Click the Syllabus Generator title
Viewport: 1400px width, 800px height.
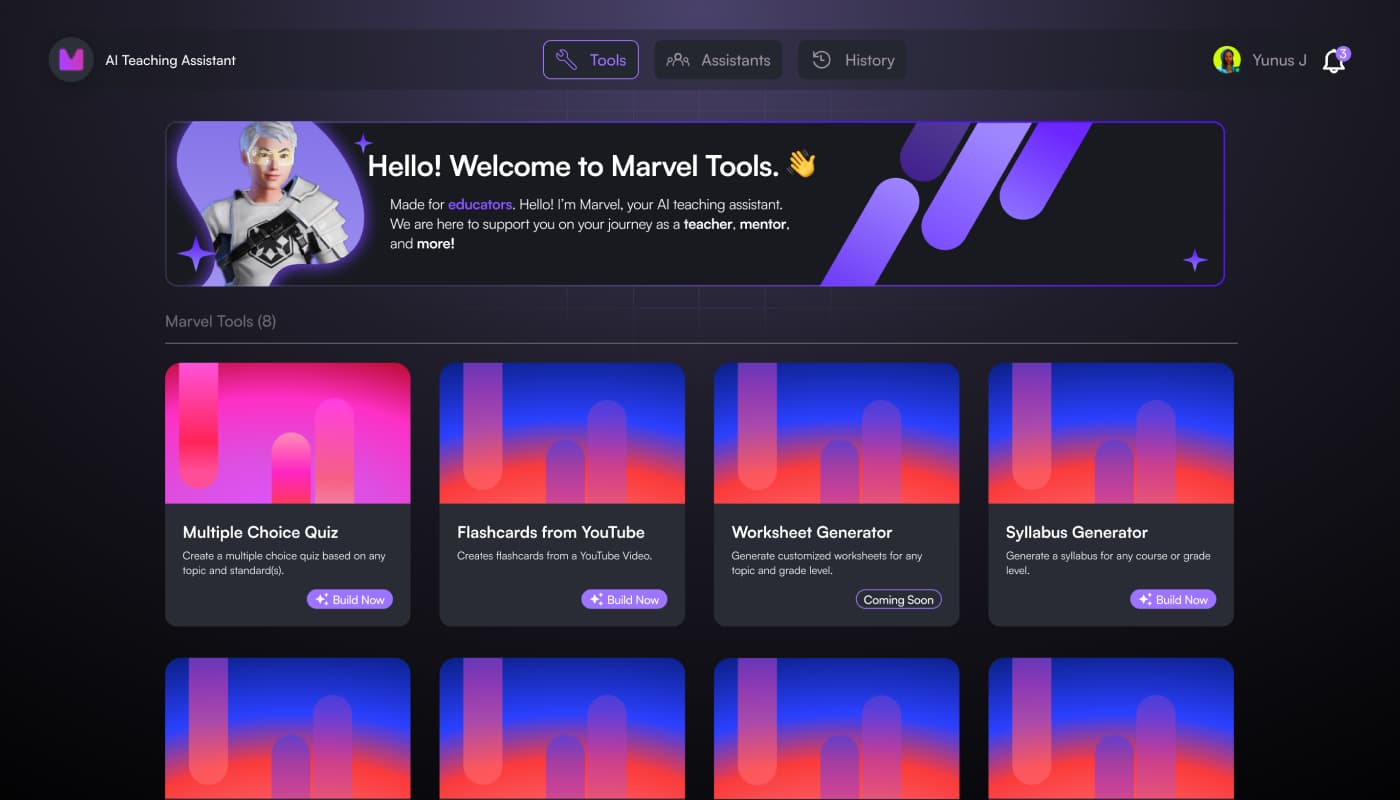click(1077, 532)
